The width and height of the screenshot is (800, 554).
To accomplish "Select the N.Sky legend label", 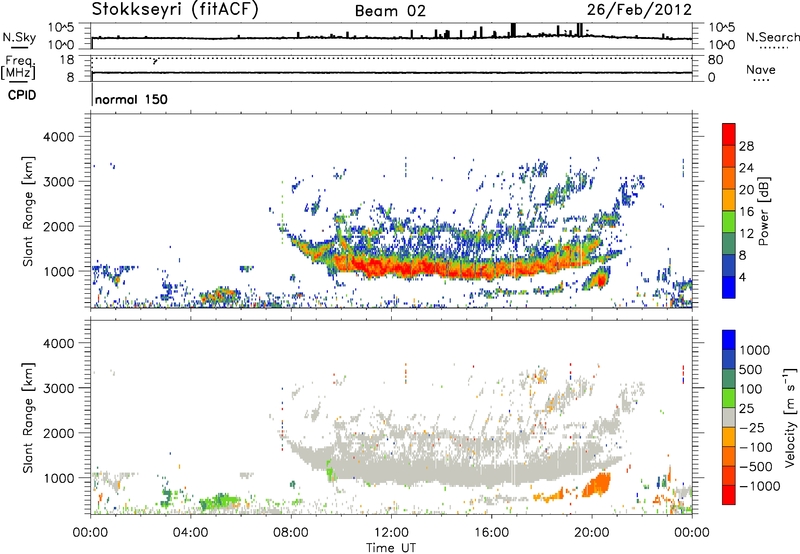I will (x=19, y=37).
